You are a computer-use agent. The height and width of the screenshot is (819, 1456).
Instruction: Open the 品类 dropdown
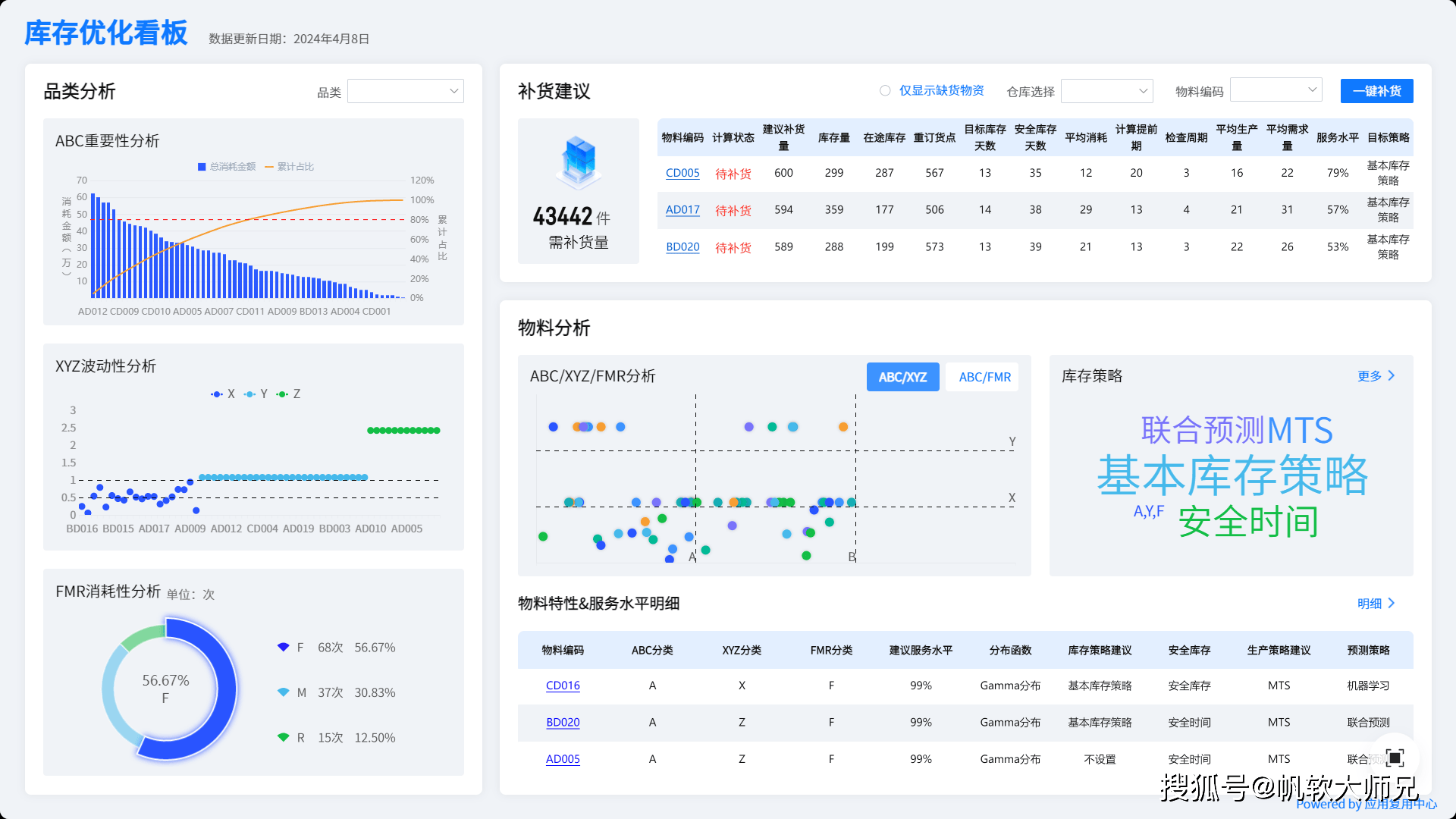tap(405, 90)
